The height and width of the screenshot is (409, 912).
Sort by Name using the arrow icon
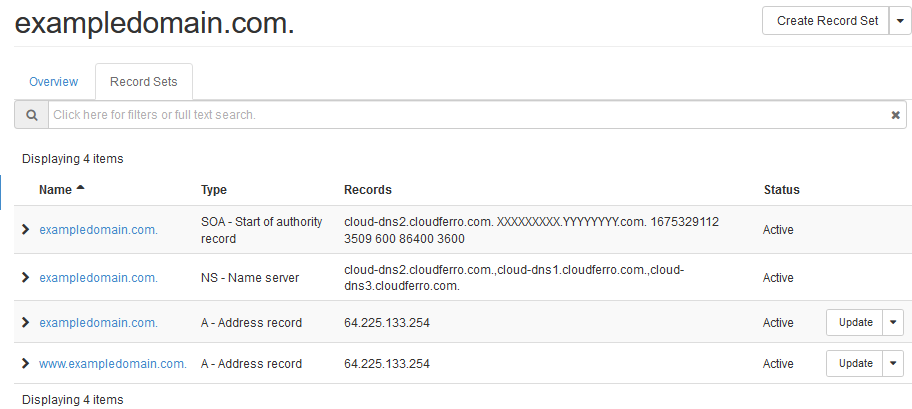click(x=80, y=189)
